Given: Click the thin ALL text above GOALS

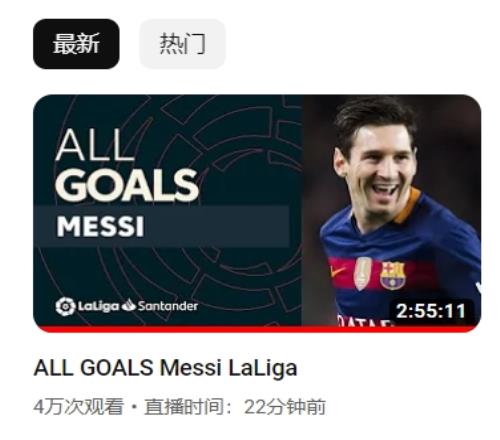Looking at the screenshot, I should coord(95,145).
